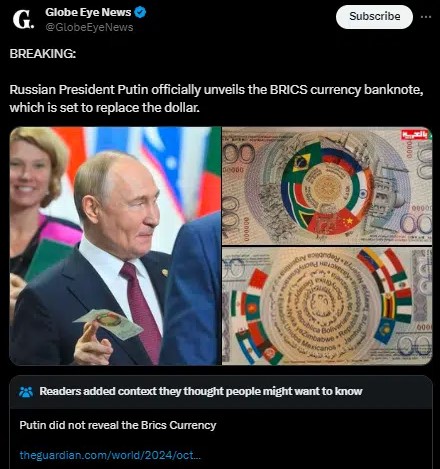Viewport: 440px width, 469px height.
Task: Click the BREAKING tweet text
Action: point(43,54)
